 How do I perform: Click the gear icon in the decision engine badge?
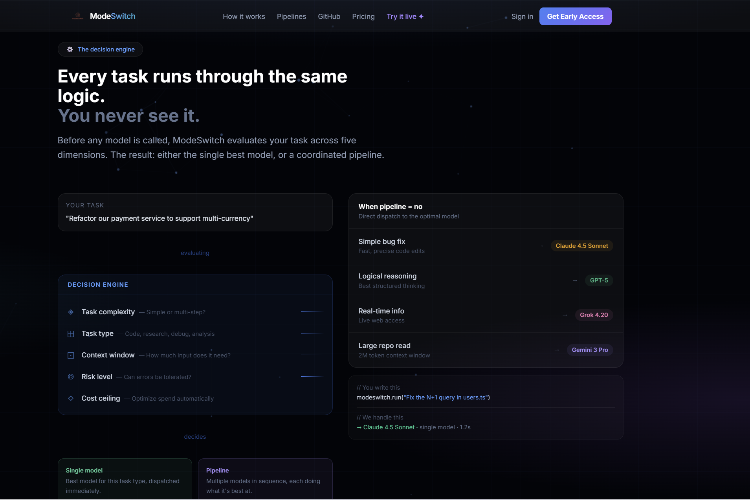click(x=70, y=49)
